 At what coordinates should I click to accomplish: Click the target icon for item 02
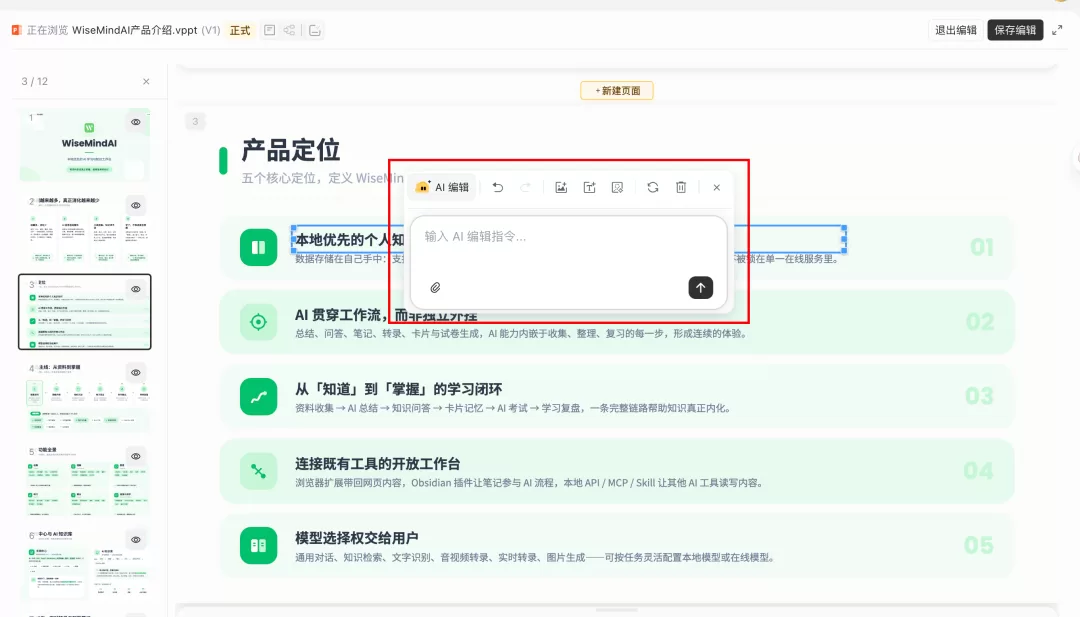pyautogui.click(x=258, y=322)
